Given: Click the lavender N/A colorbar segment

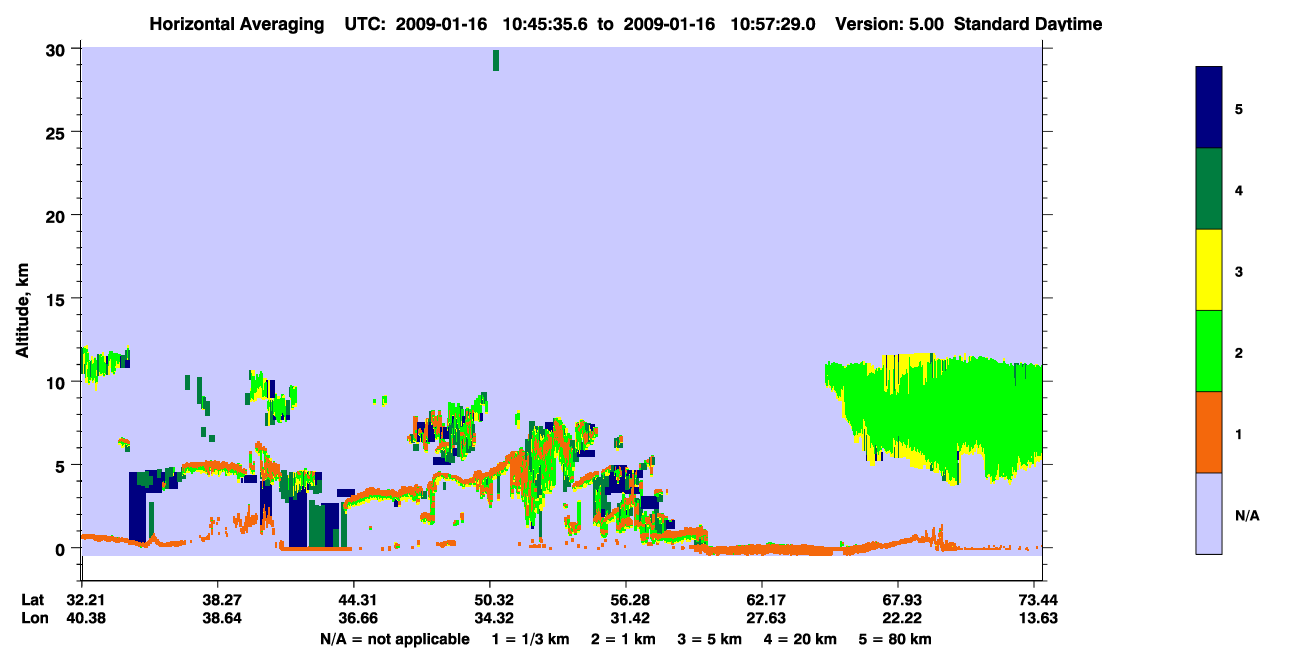Looking at the screenshot, I should 1209,513.
